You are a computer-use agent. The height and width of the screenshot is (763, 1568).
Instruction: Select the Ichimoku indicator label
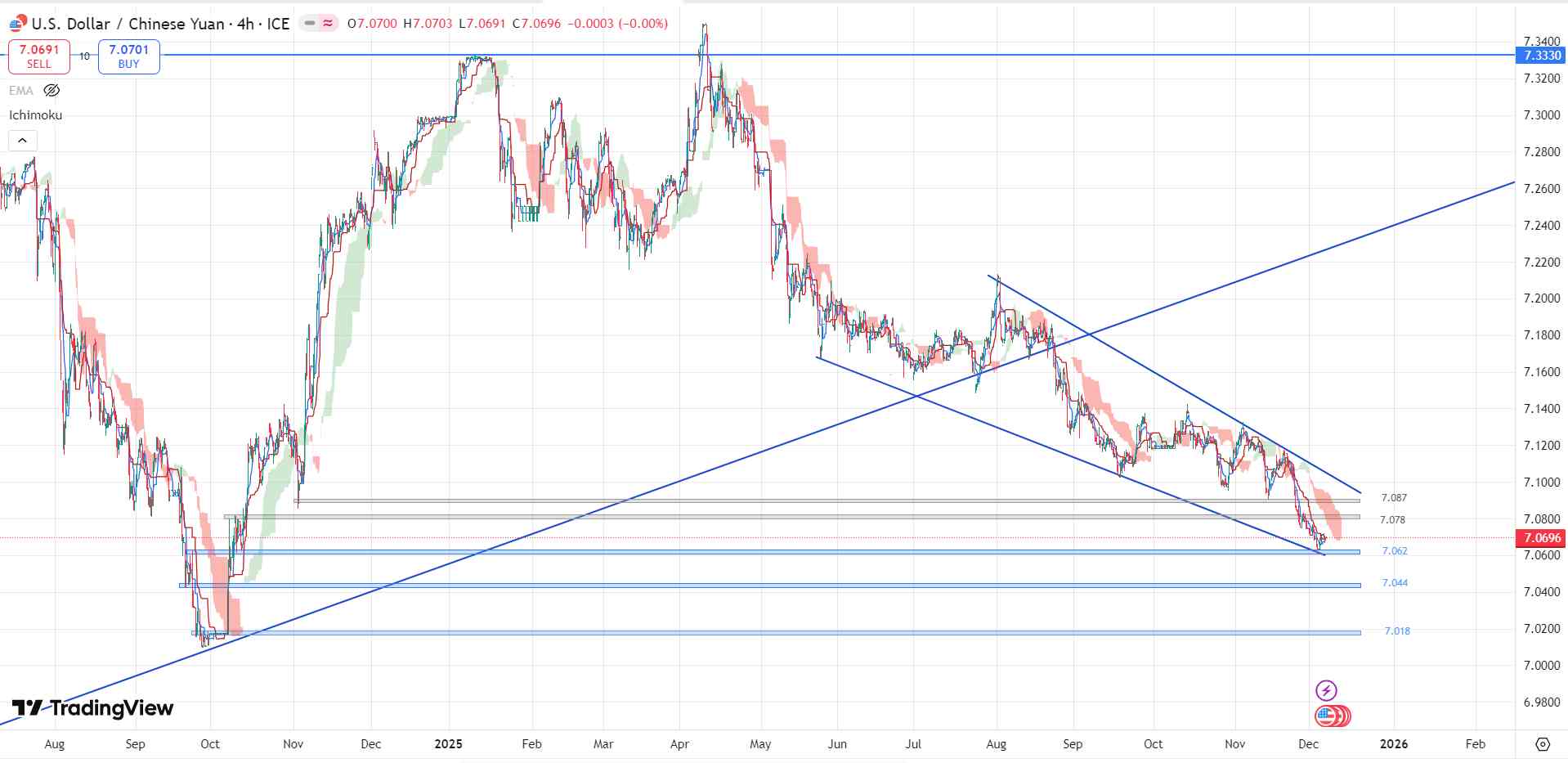coord(35,115)
